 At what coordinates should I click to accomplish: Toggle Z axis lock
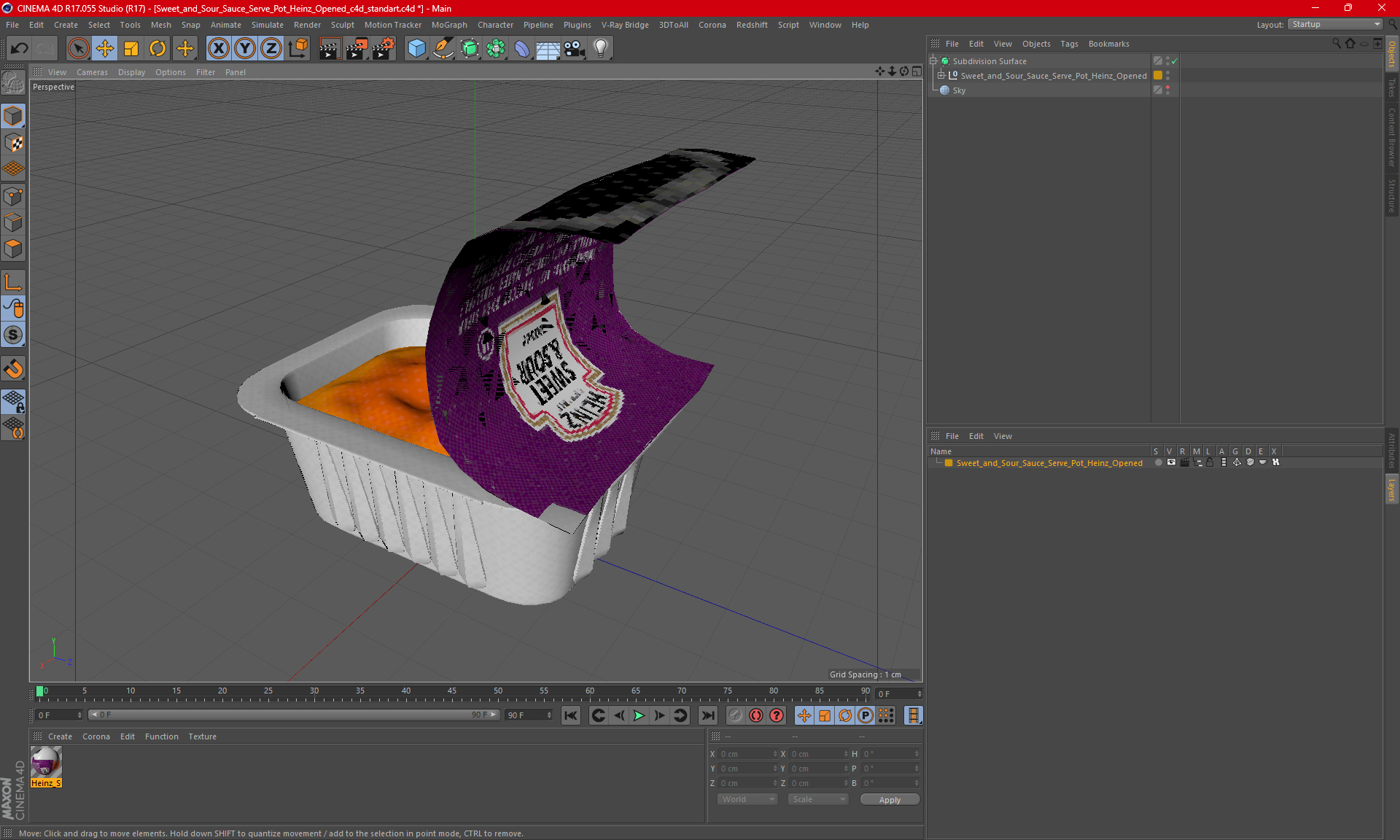pyautogui.click(x=271, y=49)
